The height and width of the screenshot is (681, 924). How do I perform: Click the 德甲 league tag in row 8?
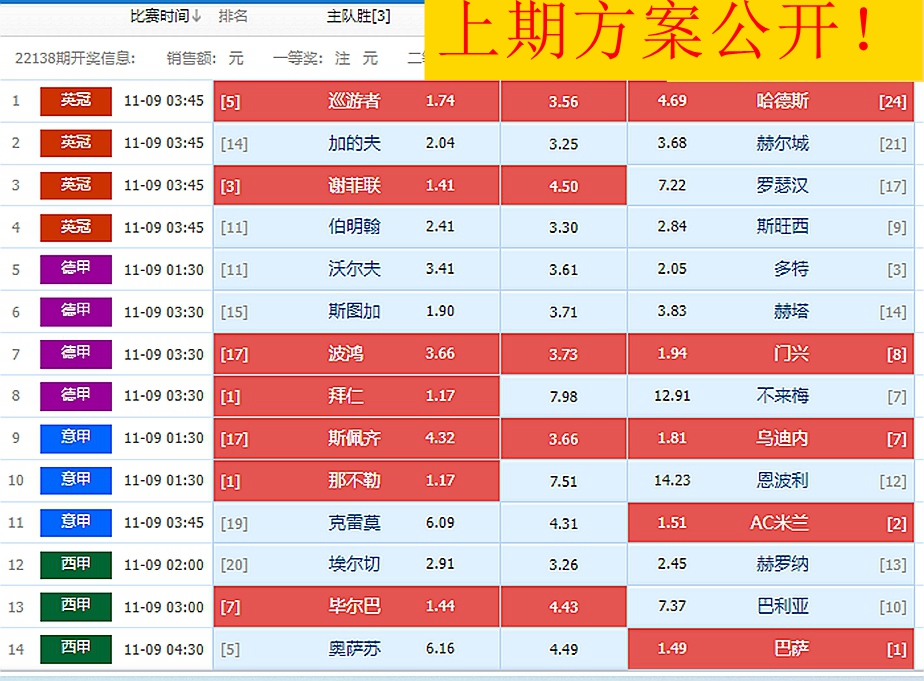coord(75,396)
